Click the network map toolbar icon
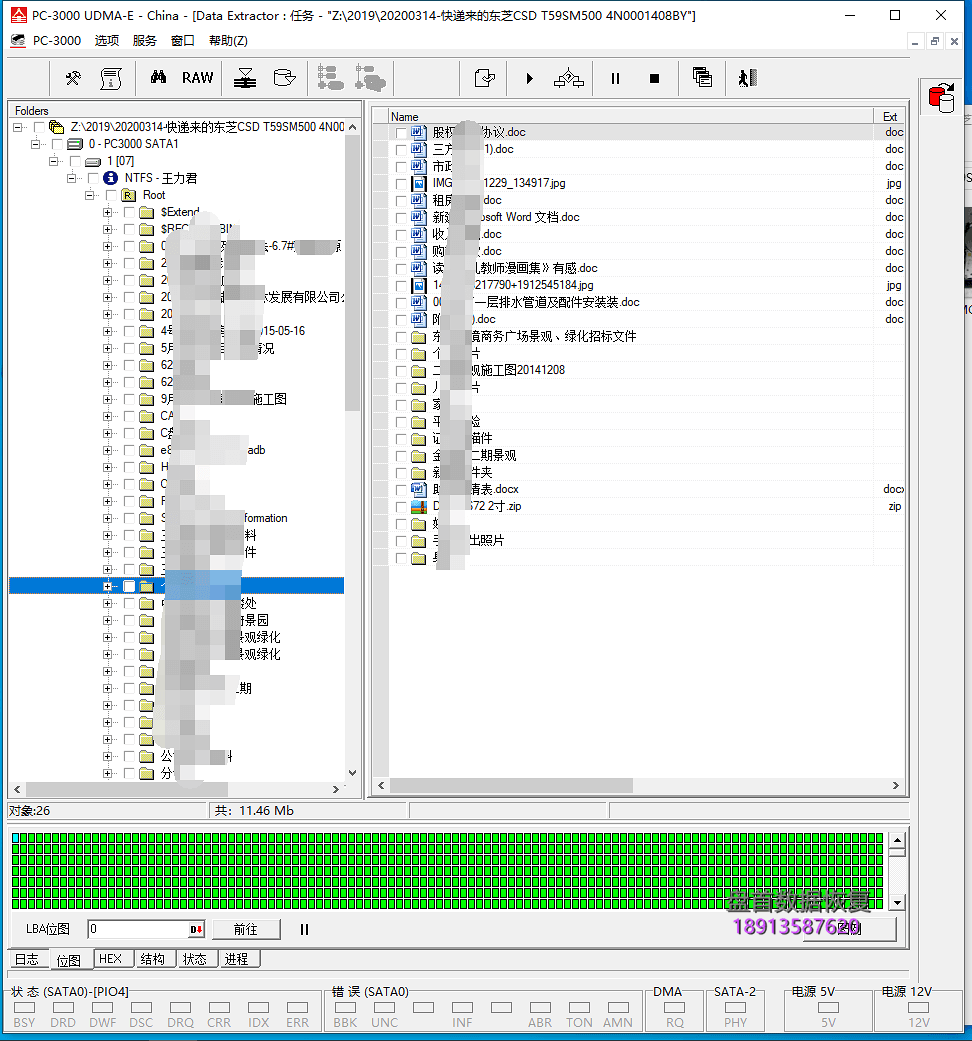Screen dimensions: 972x1041 coord(569,78)
